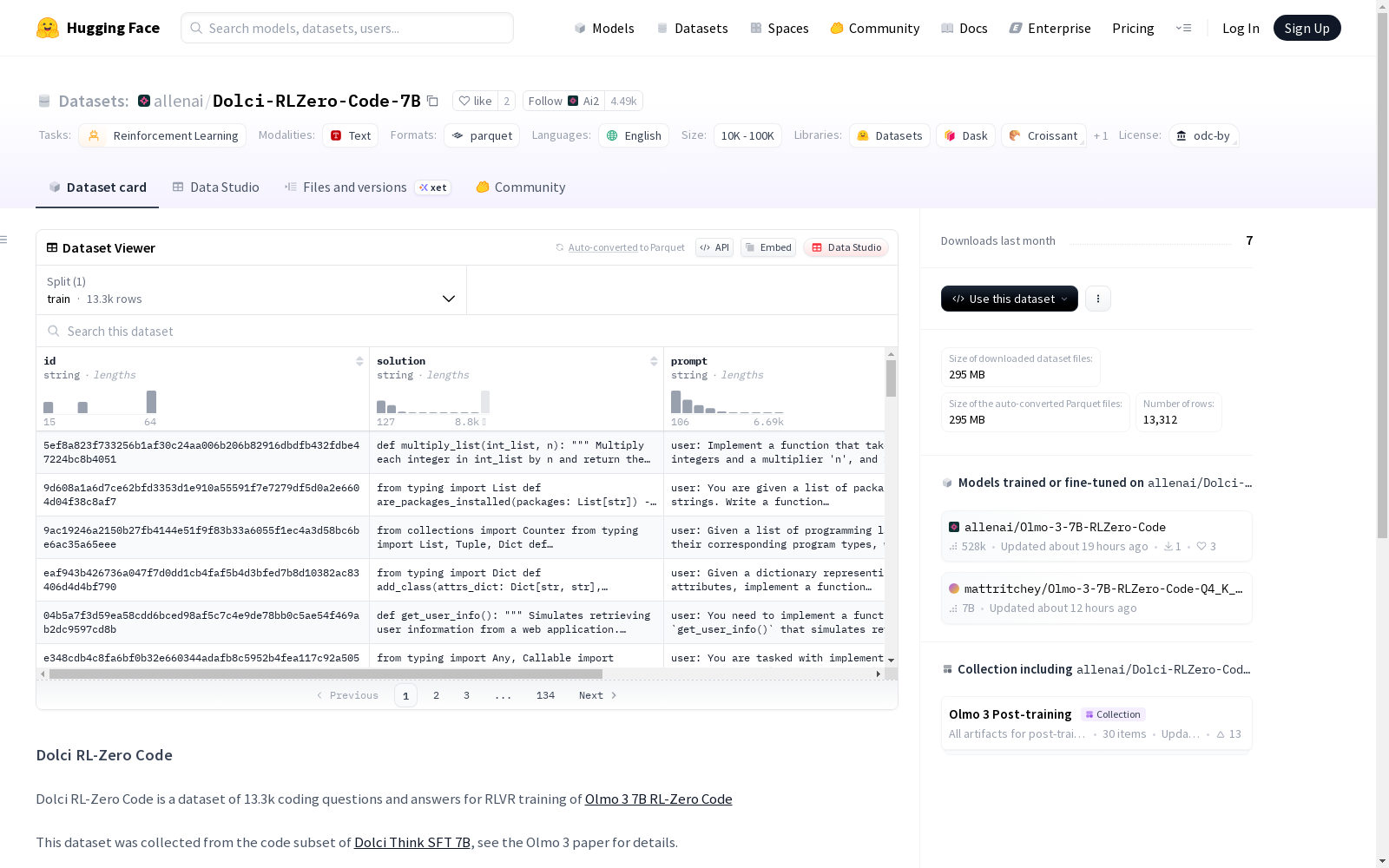Screen dimensions: 1389x868
Task: Open mattritchey Olmo-3-7B-RLZero-Code-Q4_K model card
Action: (1096, 598)
